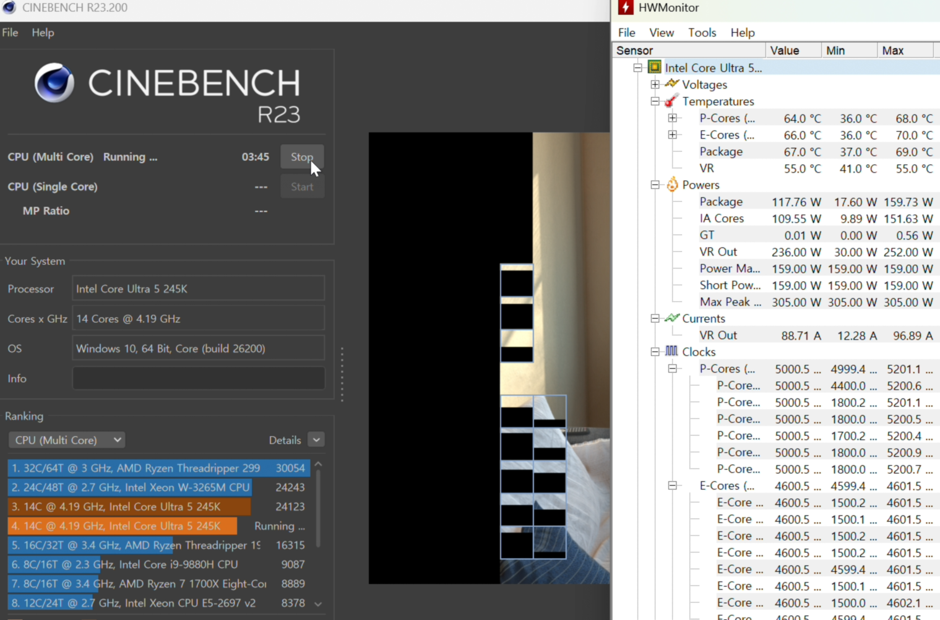The image size is (940, 620).
Task: Open HWMonitor Tools menu
Action: tap(702, 32)
